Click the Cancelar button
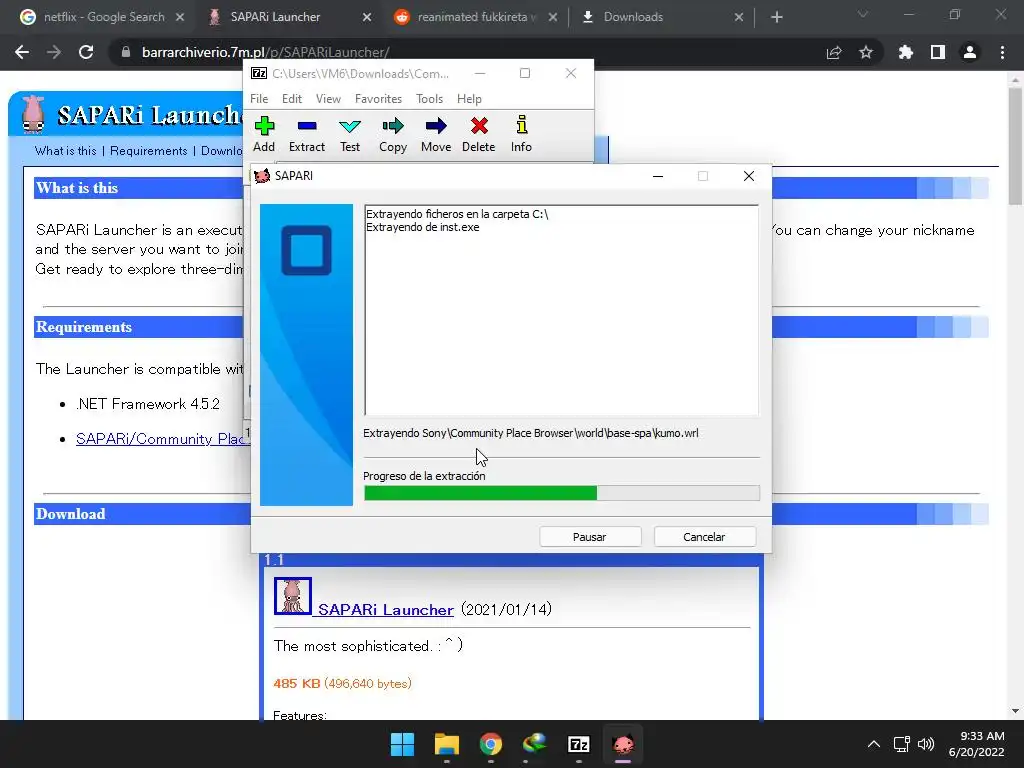Viewport: 1024px width, 768px height. coord(705,537)
